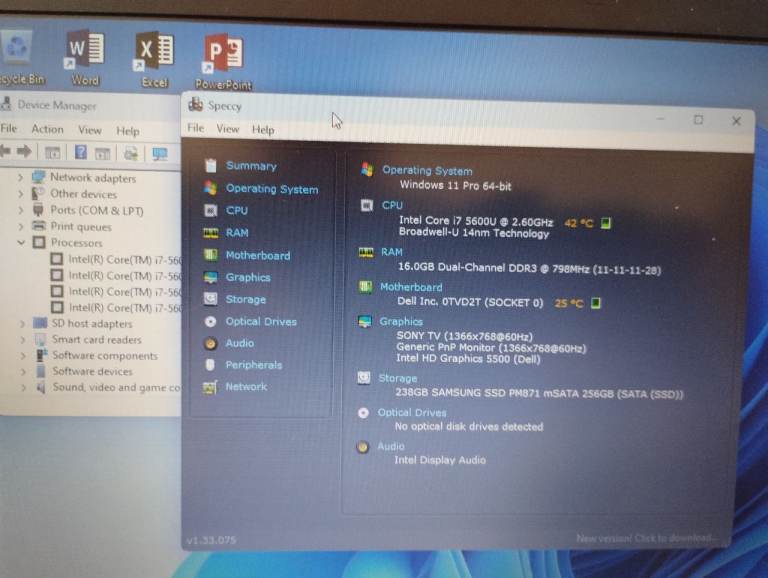Screen dimensions: 768x578
Task: Click Motherboard heading link in summary
Action: [411, 287]
